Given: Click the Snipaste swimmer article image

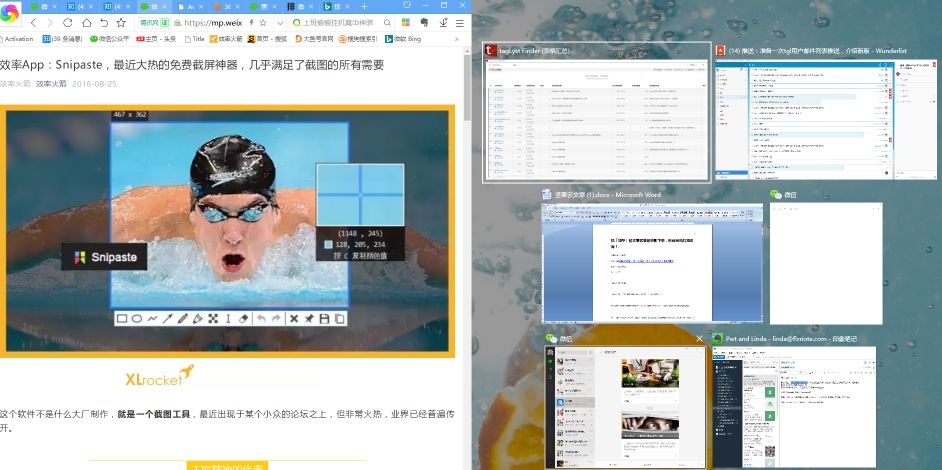Looking at the screenshot, I should tap(227, 231).
